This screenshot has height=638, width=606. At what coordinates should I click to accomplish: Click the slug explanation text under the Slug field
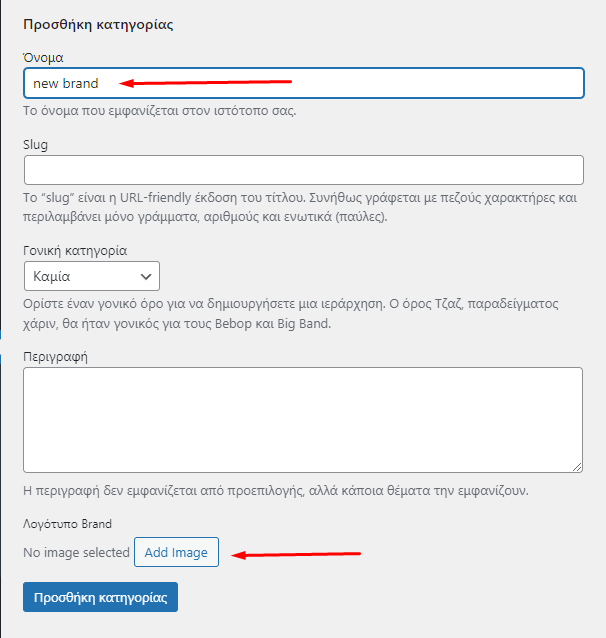[300, 207]
